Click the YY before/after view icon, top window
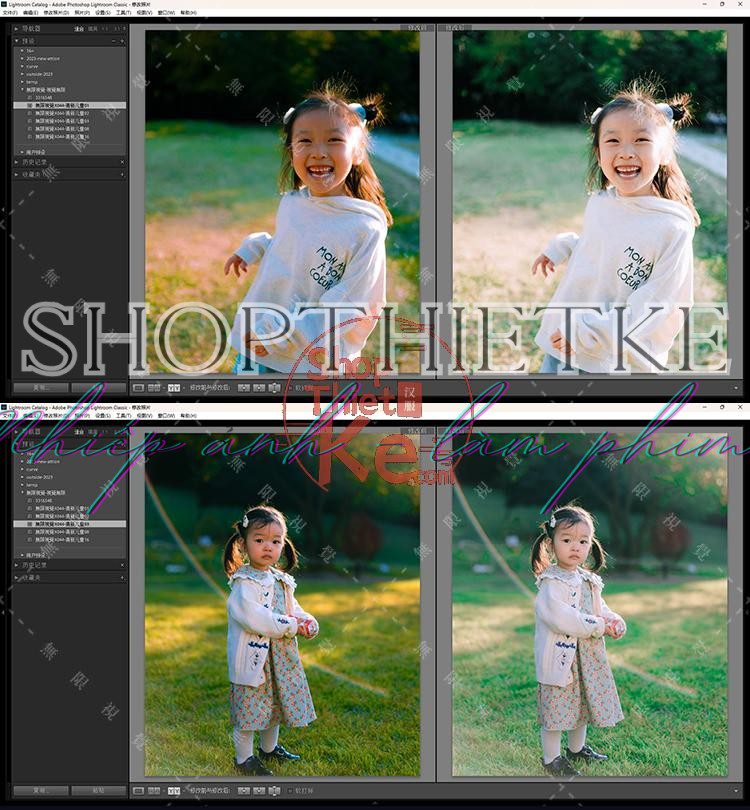The image size is (750, 810). click(174, 387)
